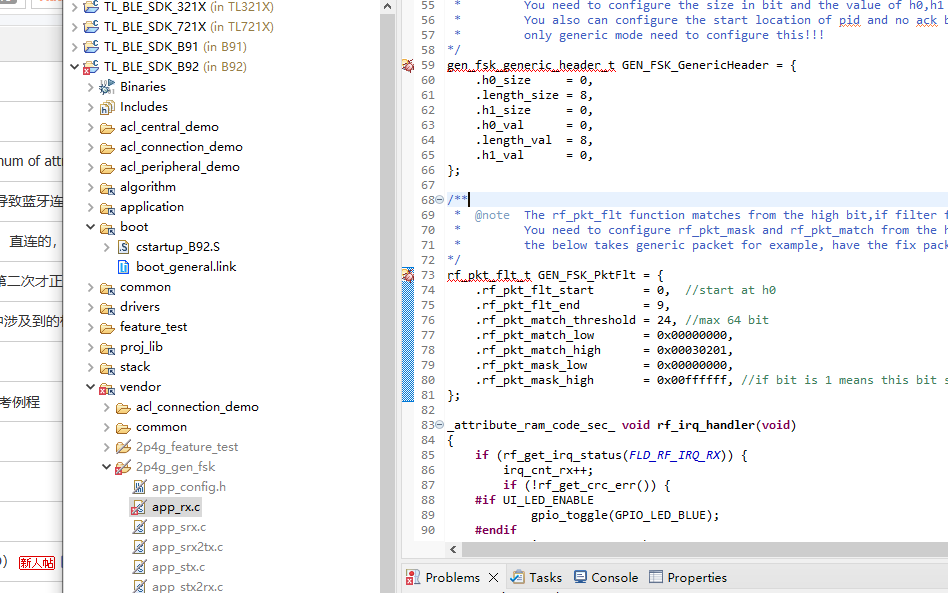Collapse the 2p4g_gen_fsk folder

point(106,467)
